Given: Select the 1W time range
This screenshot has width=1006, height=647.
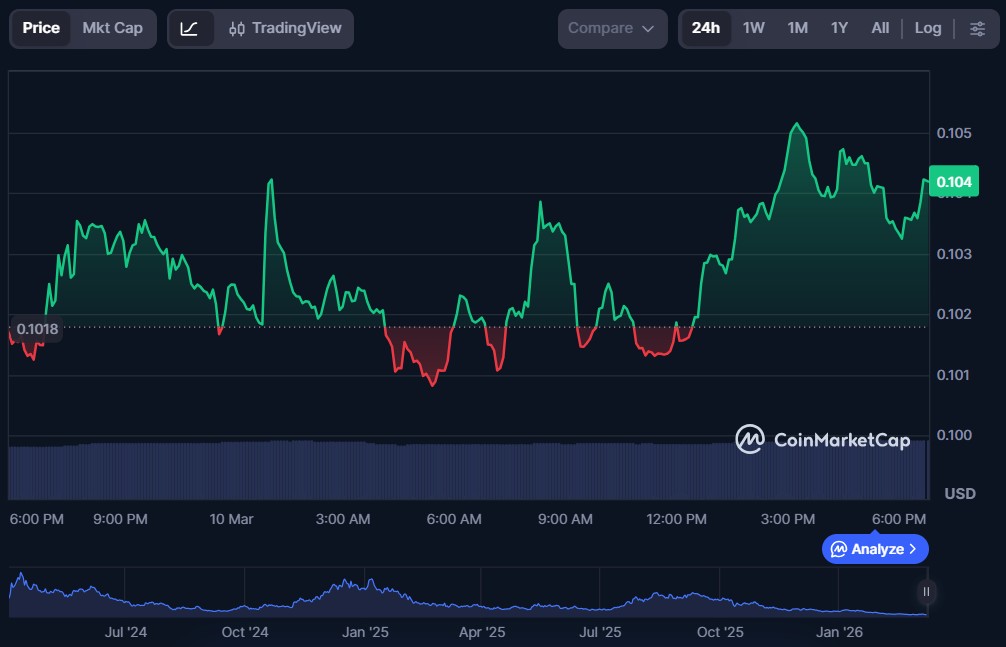Looking at the screenshot, I should (753, 28).
